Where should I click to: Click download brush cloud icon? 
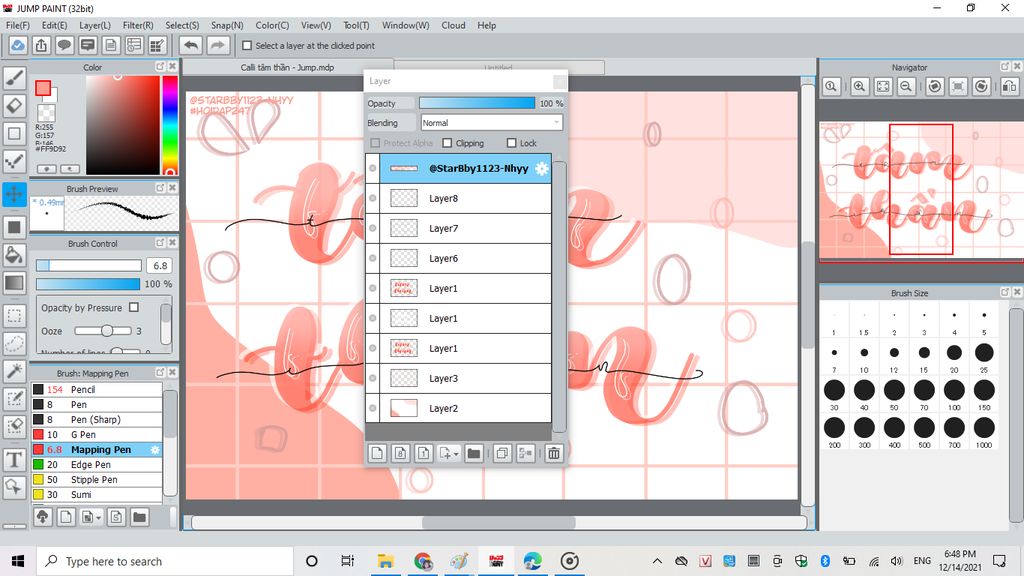tap(42, 517)
